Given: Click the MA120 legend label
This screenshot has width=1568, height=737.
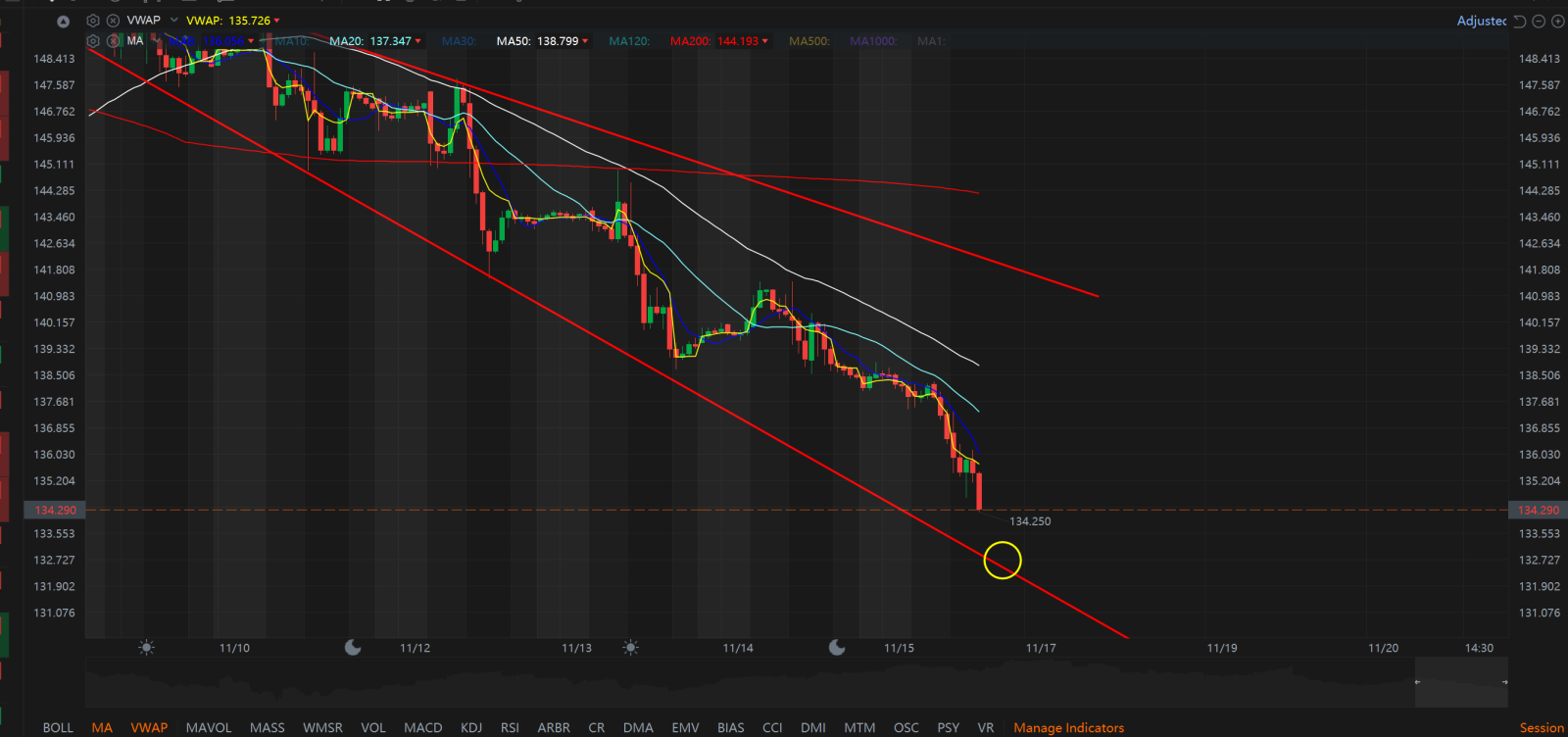Looking at the screenshot, I should [629, 41].
